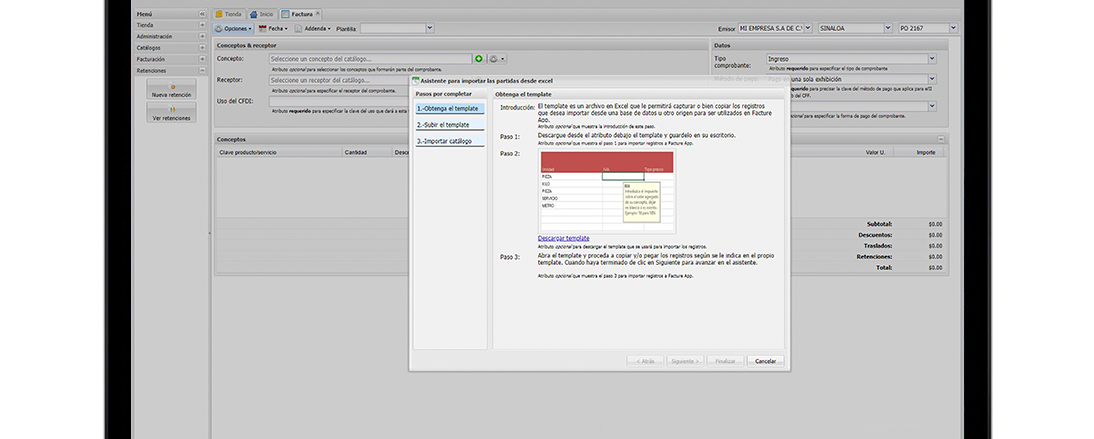Expand the Catálogos sidebar section
The width and height of the screenshot is (1094, 439).
point(204,48)
